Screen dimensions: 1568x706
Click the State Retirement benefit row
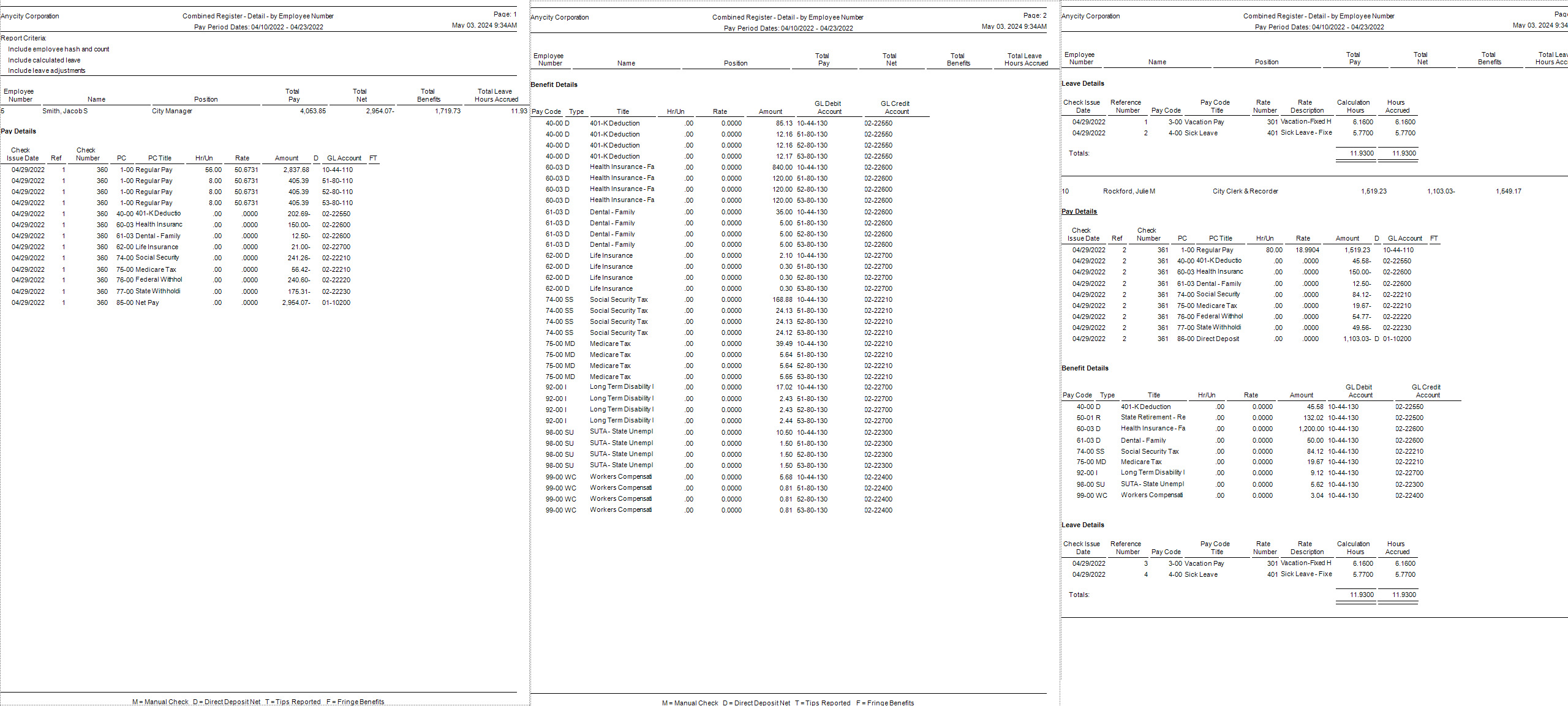click(1153, 417)
